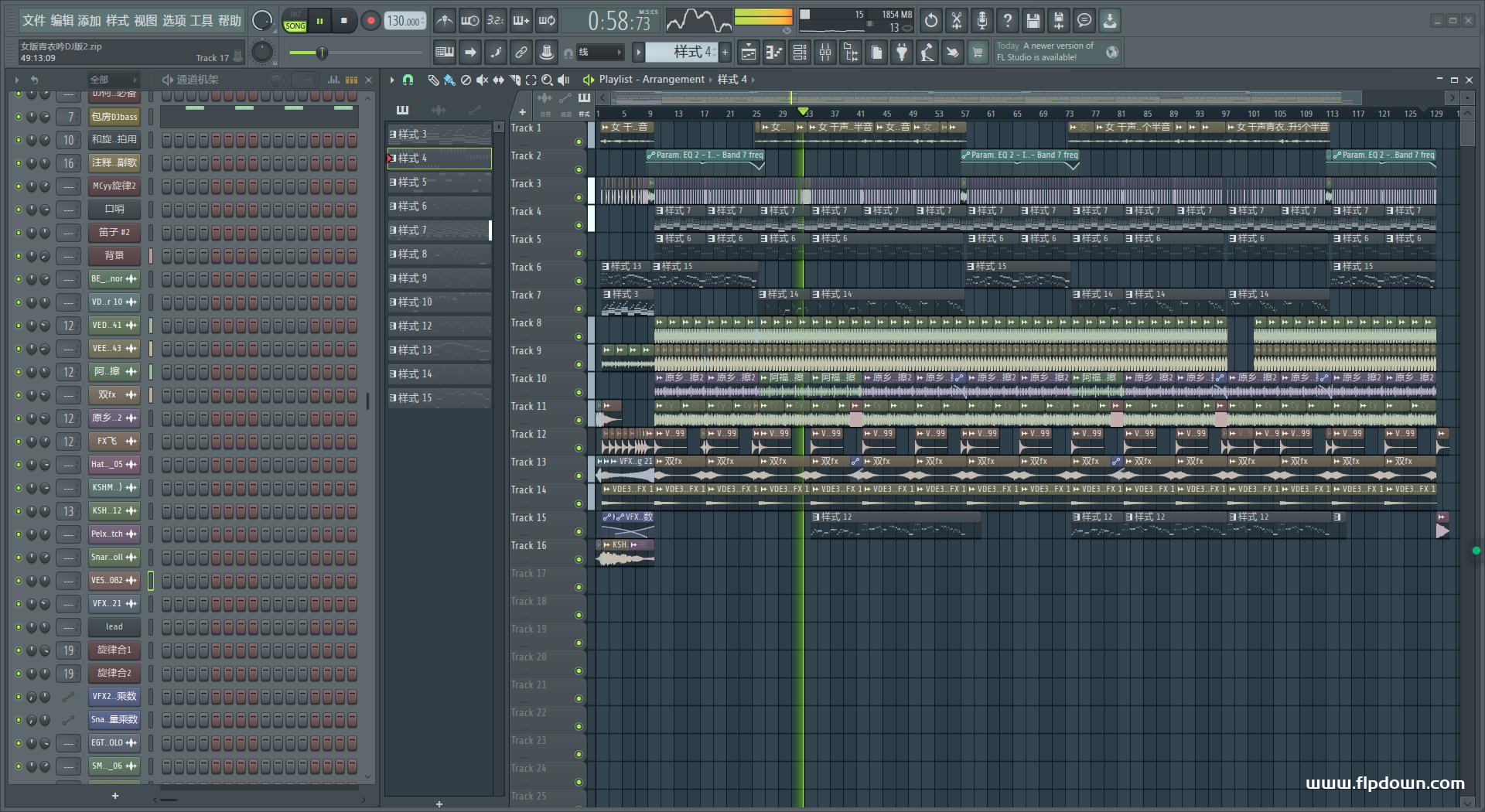Open the tempo tapper icon

click(927, 53)
